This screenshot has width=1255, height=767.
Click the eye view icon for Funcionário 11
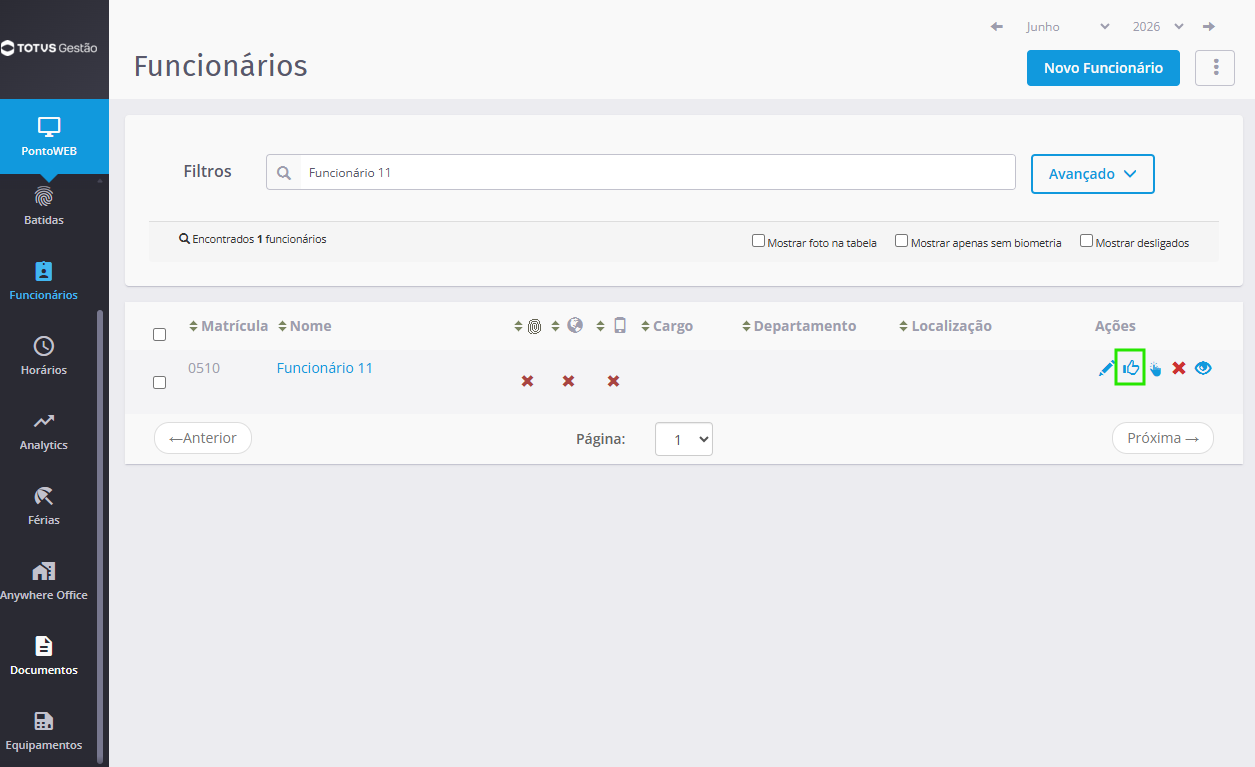1203,368
